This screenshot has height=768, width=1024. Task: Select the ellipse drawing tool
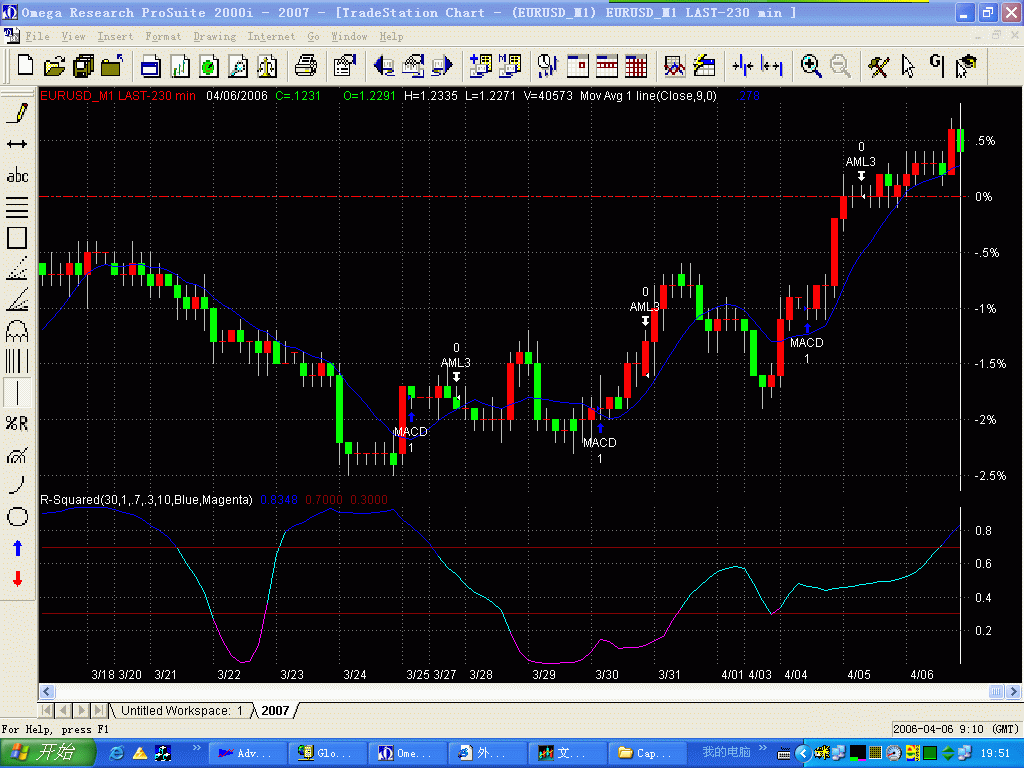coord(17,517)
